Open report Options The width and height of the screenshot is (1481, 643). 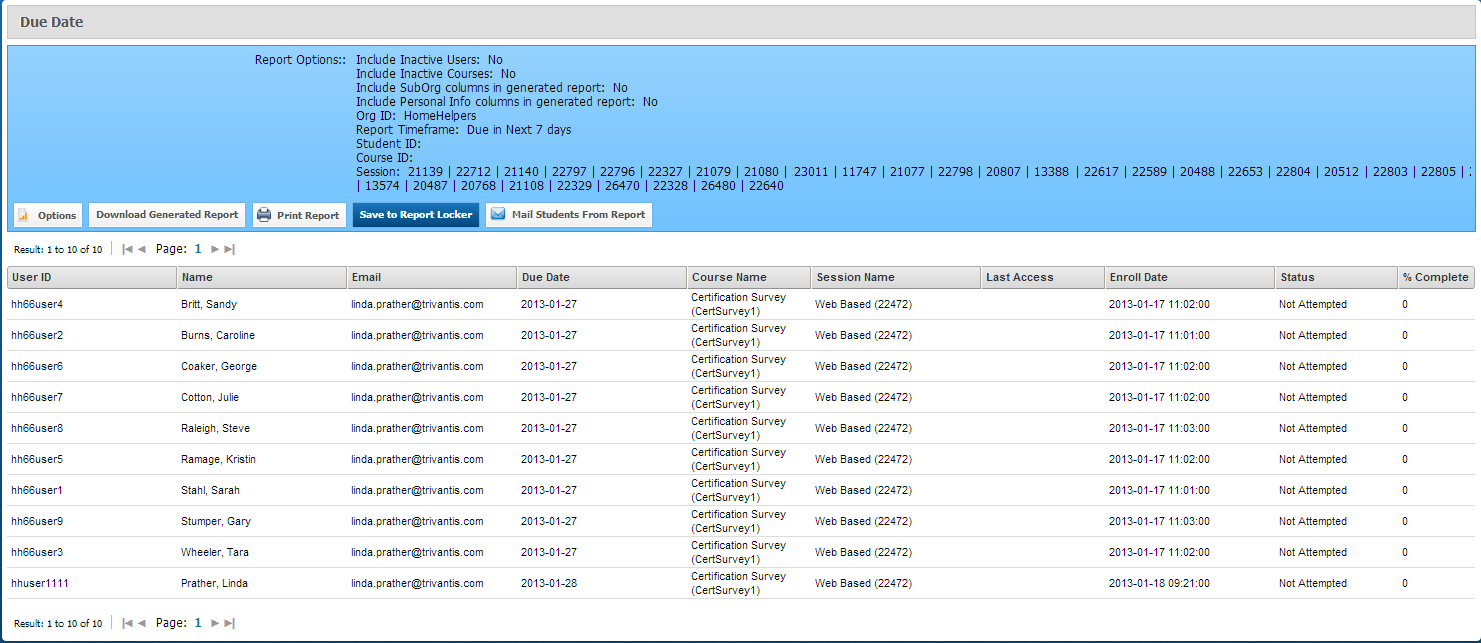(x=47, y=215)
